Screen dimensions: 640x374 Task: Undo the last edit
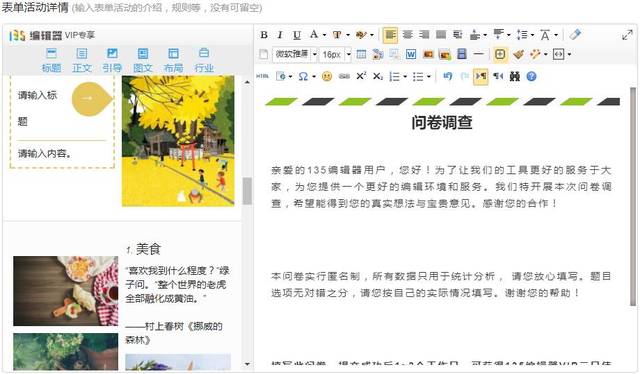(x=447, y=76)
